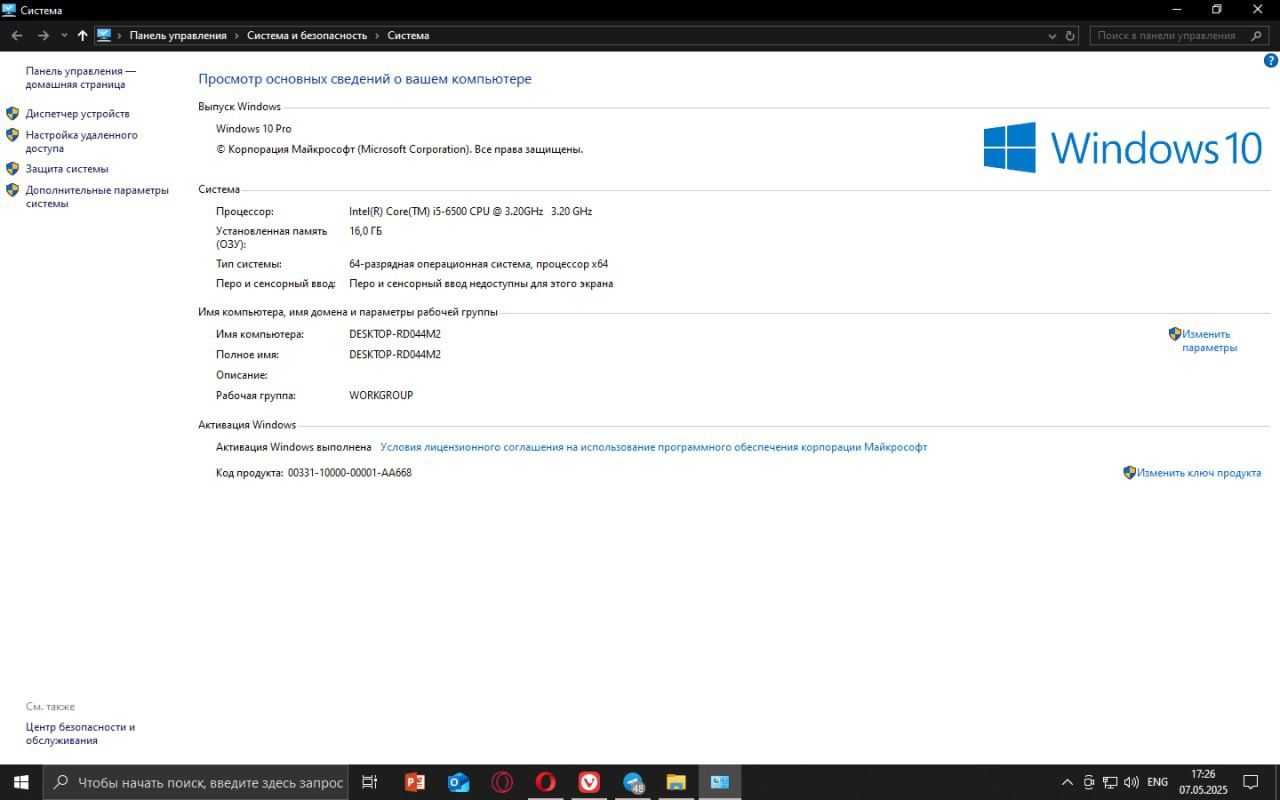The width and height of the screenshot is (1280, 800).
Task: Open the Windows Start menu
Action: pyautogui.click(x=20, y=782)
